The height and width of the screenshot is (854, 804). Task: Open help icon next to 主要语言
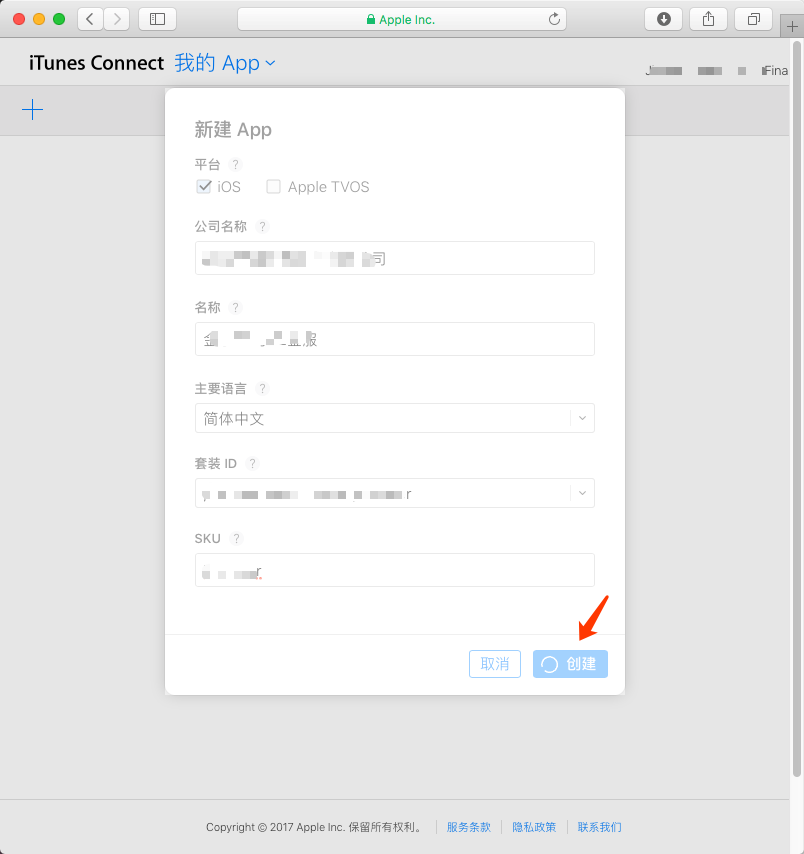(263, 388)
